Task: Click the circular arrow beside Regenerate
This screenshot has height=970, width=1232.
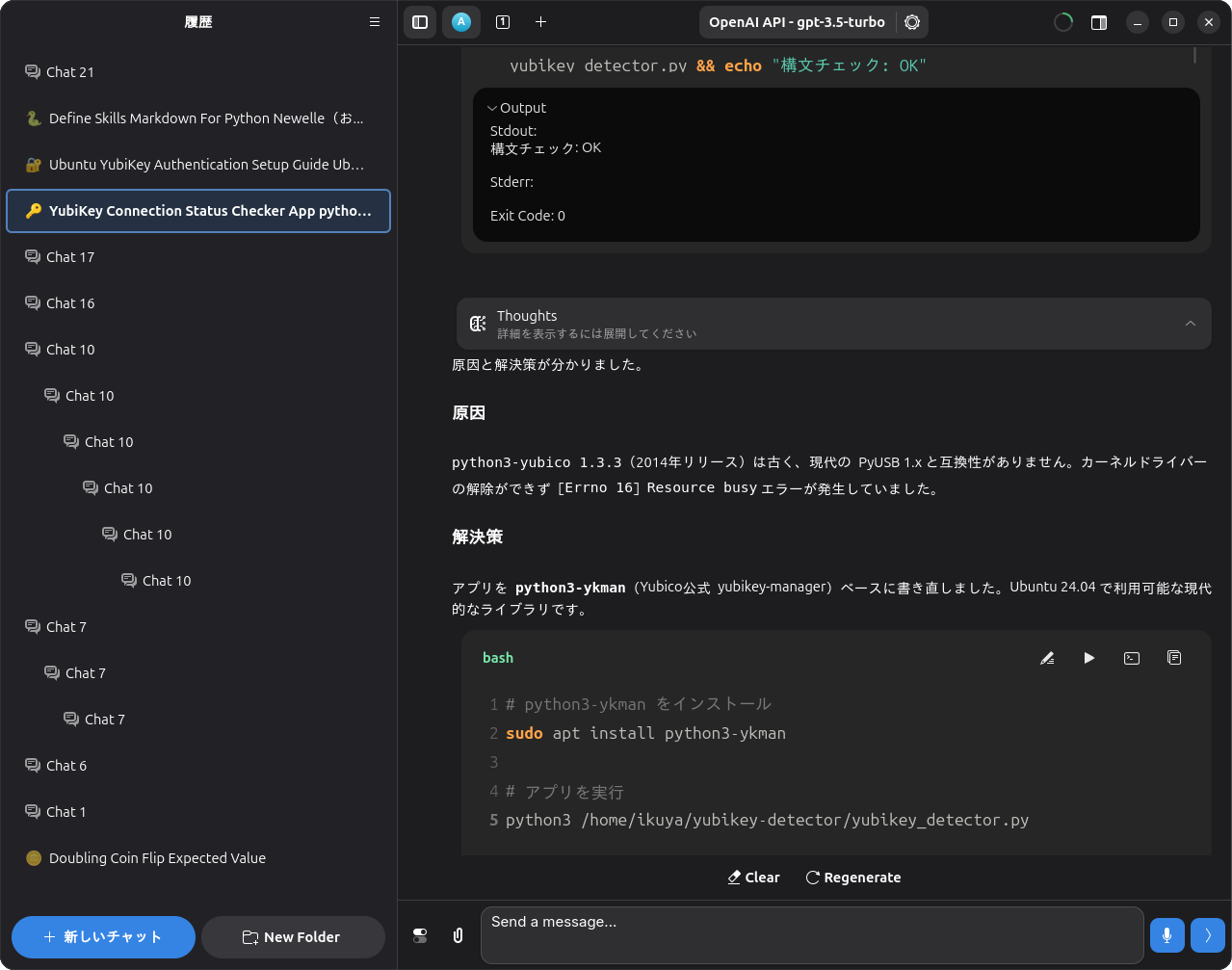Action: [812, 878]
